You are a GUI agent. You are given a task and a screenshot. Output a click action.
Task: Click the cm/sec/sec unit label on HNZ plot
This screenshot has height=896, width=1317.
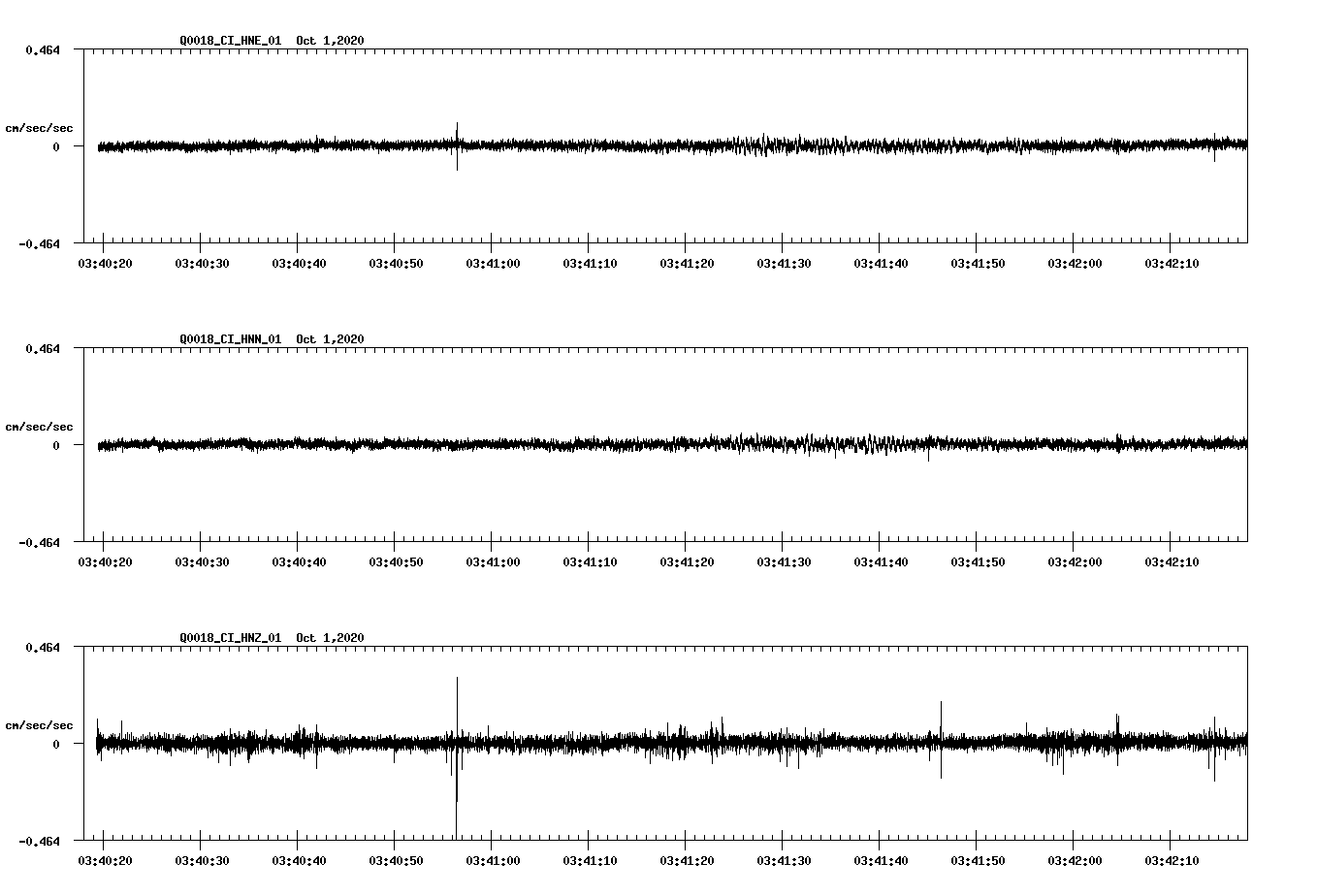pyautogui.click(x=40, y=723)
